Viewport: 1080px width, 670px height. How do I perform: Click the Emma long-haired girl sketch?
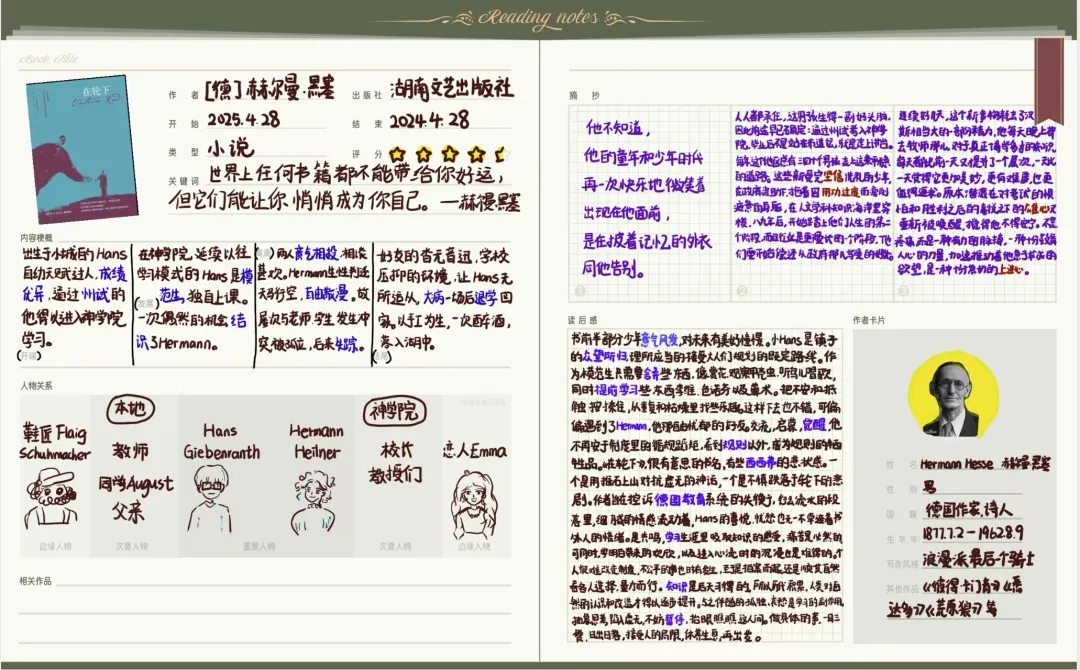pyautogui.click(x=475, y=505)
